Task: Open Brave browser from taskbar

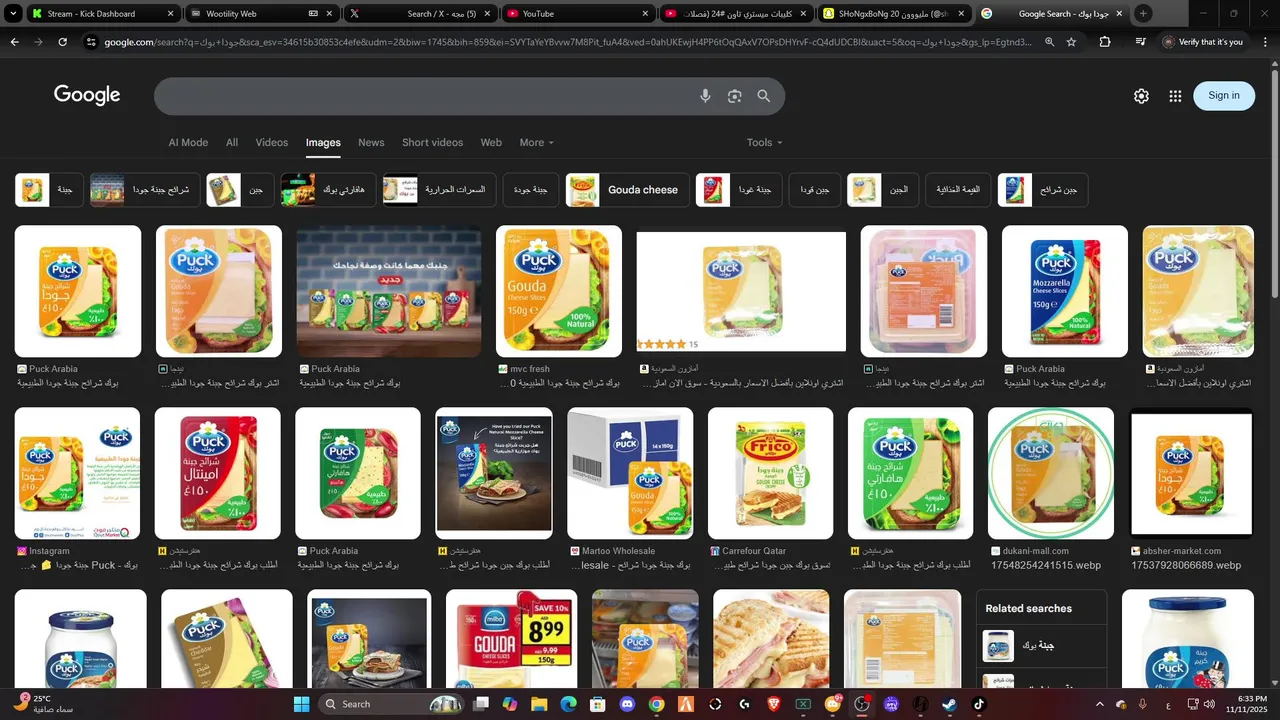Action: 774,704
